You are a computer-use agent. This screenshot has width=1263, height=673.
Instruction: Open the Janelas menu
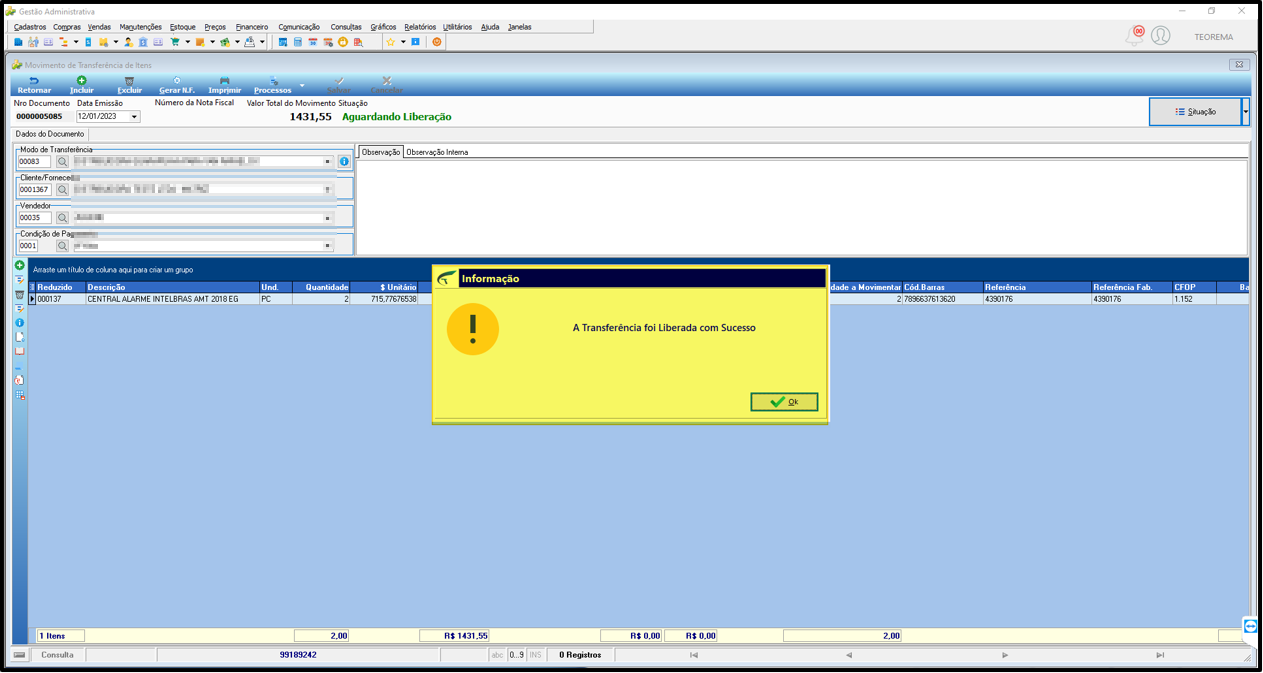pos(520,27)
